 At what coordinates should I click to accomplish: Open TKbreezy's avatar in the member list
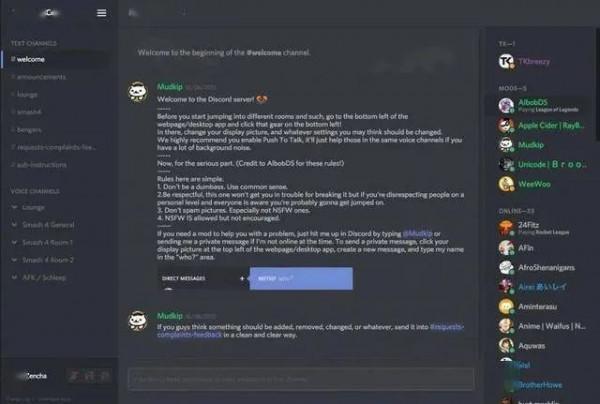tap(506, 61)
